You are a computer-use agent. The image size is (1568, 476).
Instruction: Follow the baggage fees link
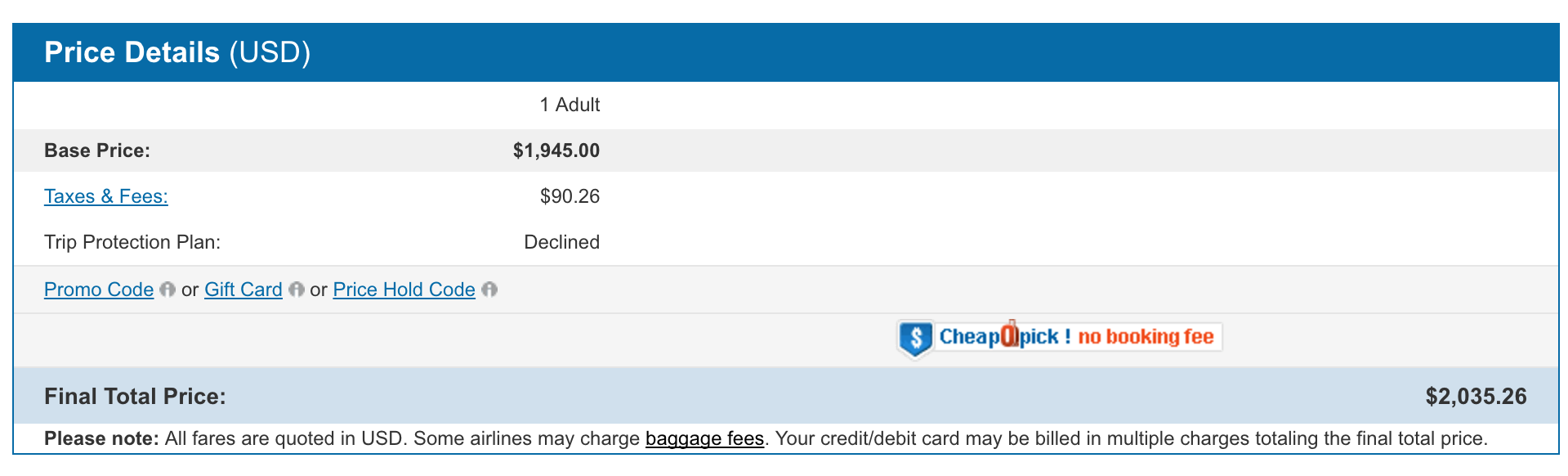click(x=704, y=438)
